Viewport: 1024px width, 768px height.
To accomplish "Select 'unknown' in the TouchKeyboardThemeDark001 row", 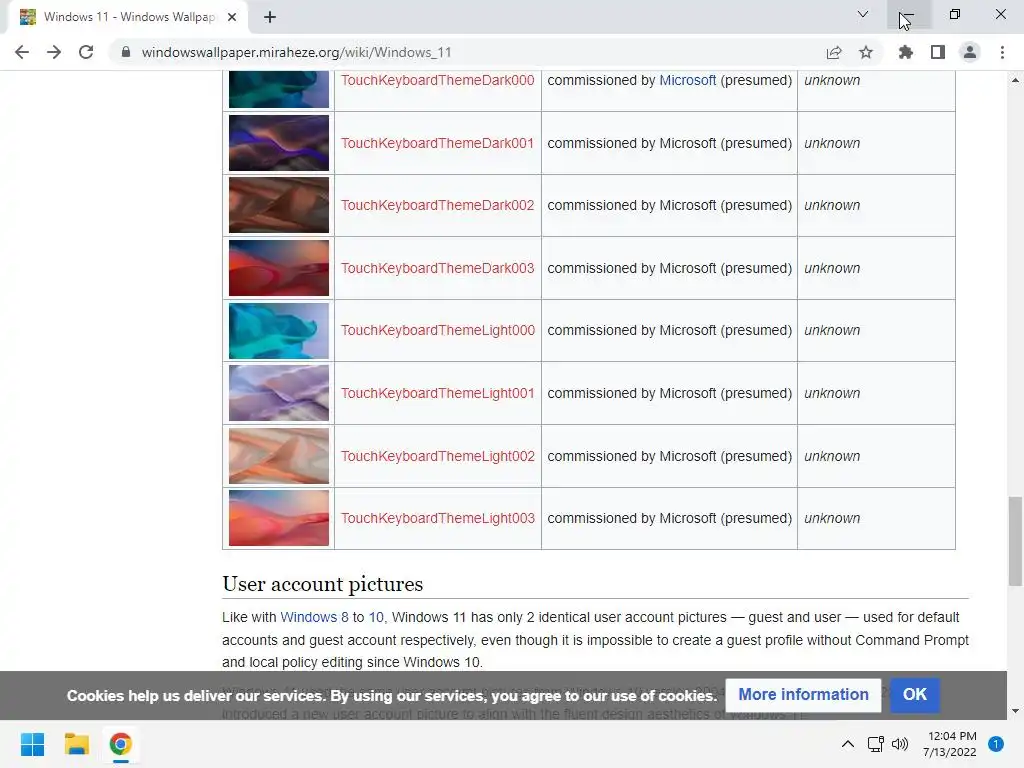I will click(x=832, y=143).
